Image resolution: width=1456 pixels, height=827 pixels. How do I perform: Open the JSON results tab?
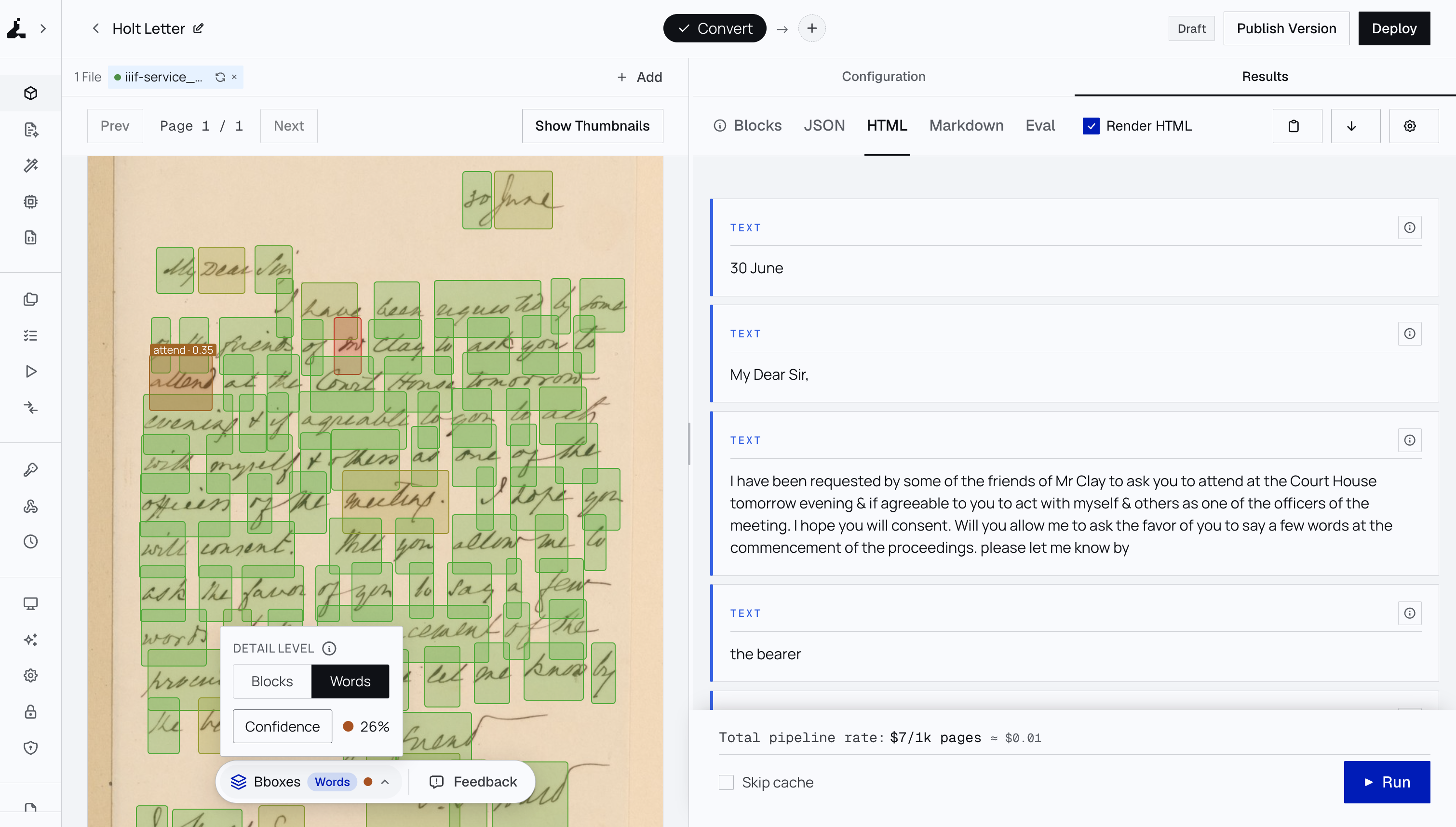[x=824, y=125]
